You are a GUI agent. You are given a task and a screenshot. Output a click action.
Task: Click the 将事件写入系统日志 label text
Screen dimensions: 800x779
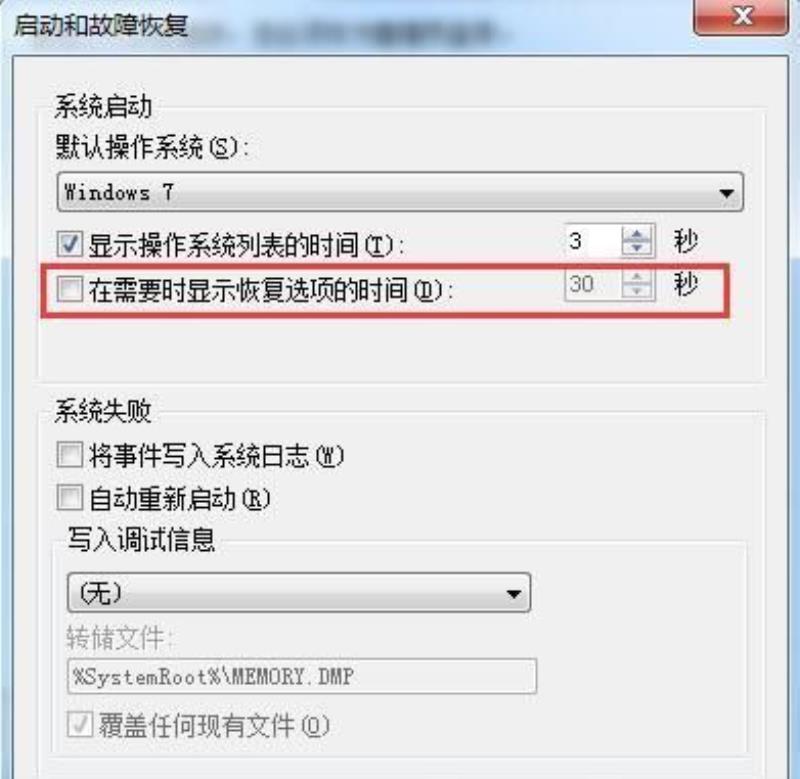[x=216, y=456]
